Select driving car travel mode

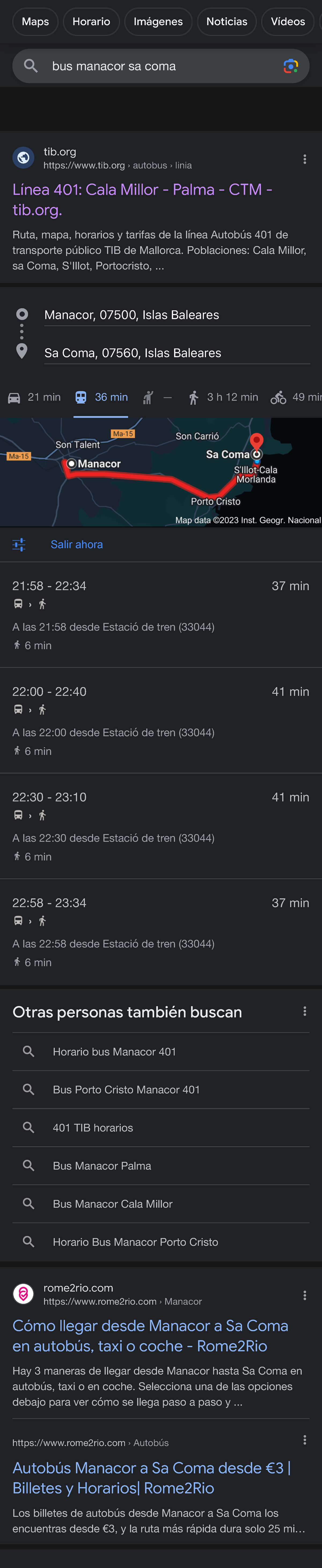pos(34,397)
